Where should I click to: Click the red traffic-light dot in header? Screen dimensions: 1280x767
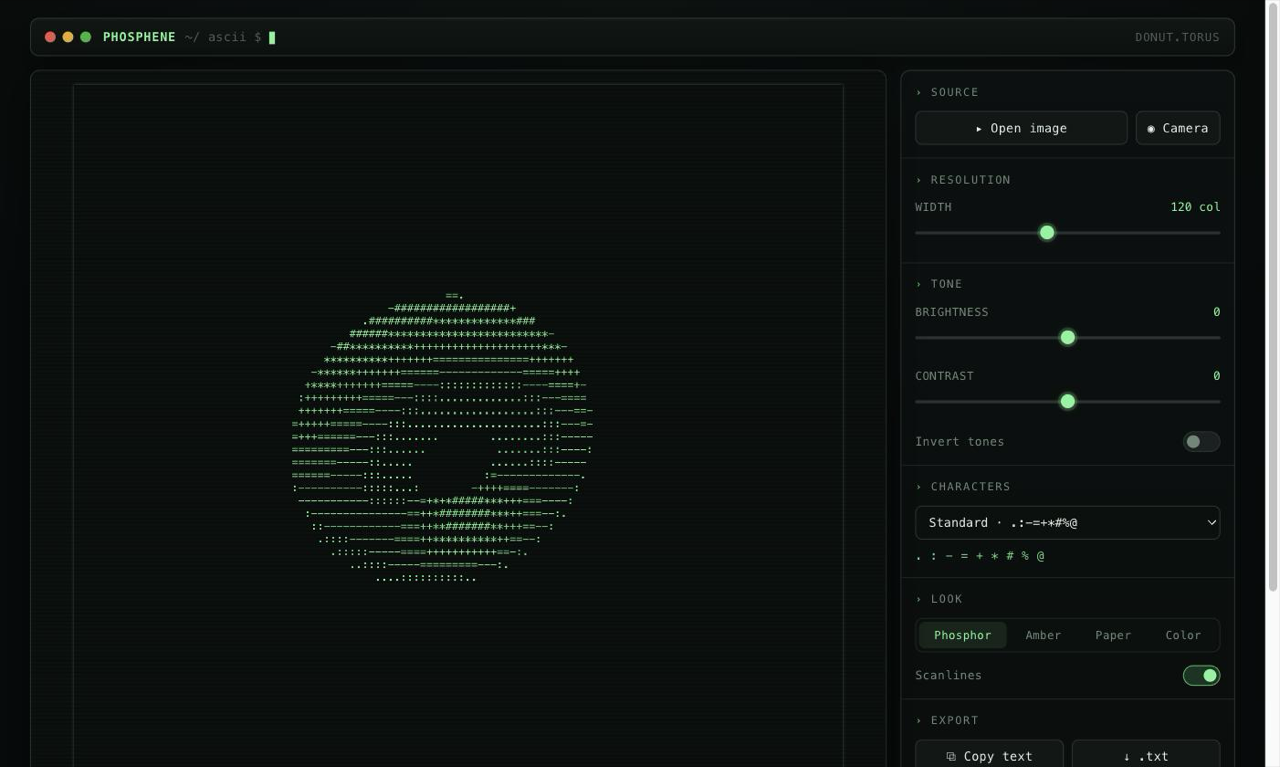click(50, 37)
